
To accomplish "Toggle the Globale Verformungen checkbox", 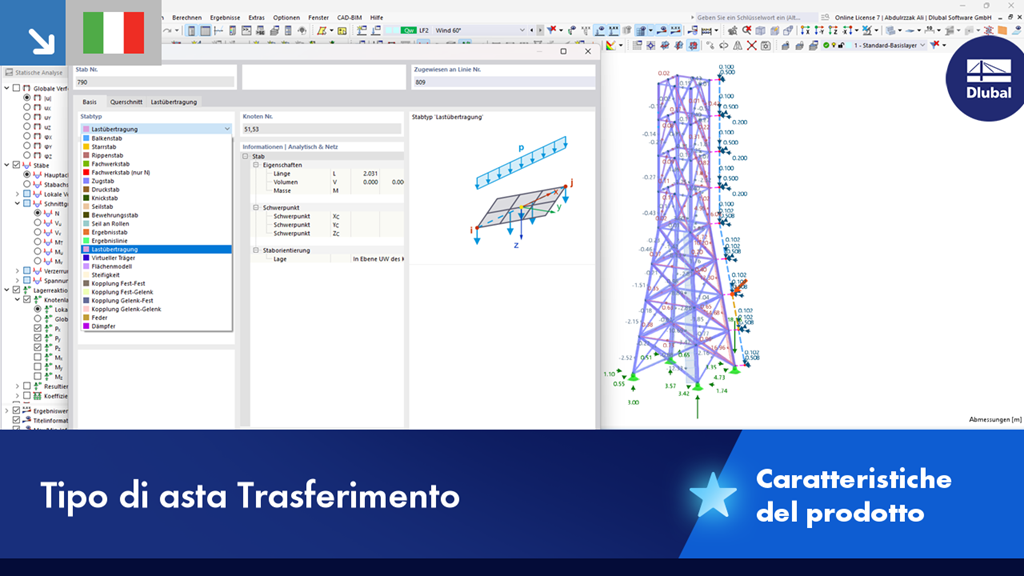I will (x=16, y=88).
